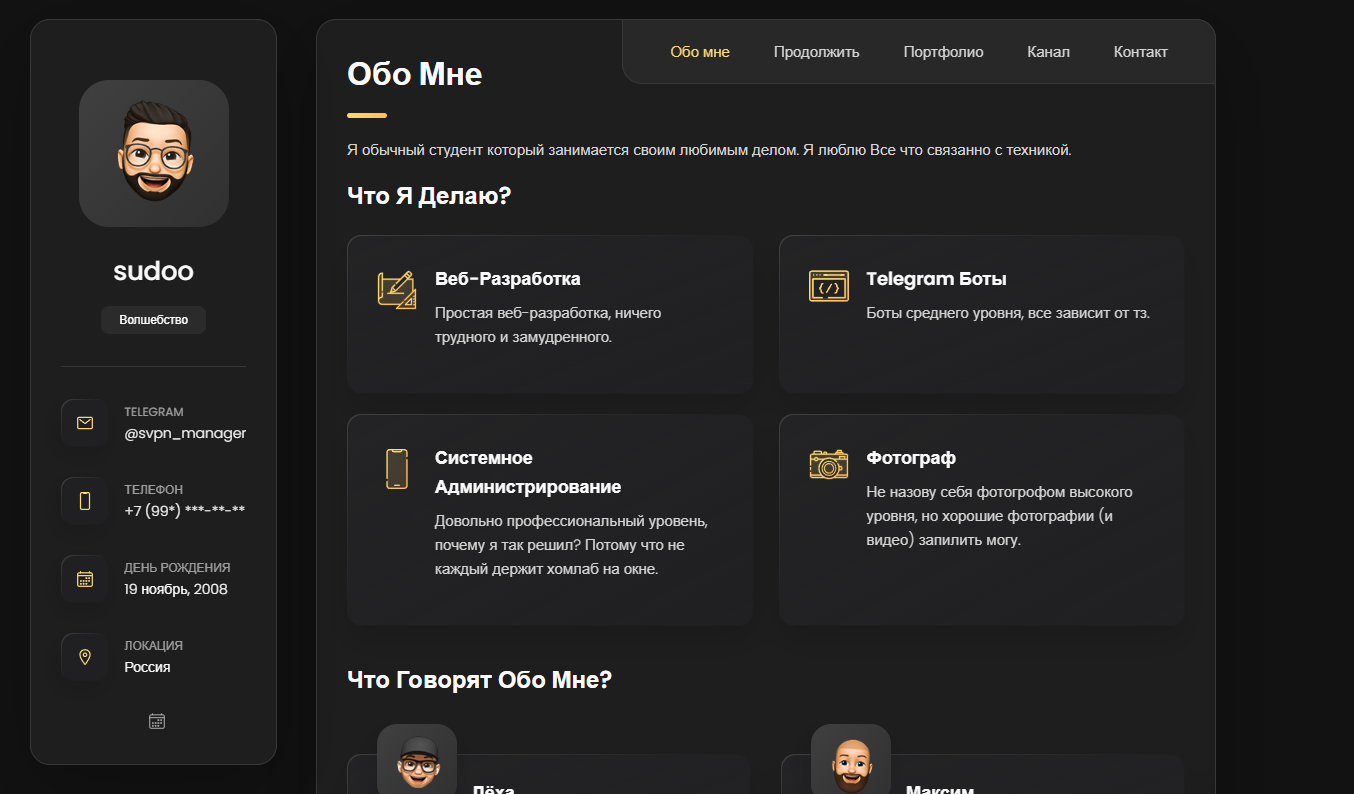Click the Веб-Разработка design icon
The height and width of the screenshot is (794, 1354).
point(397,290)
